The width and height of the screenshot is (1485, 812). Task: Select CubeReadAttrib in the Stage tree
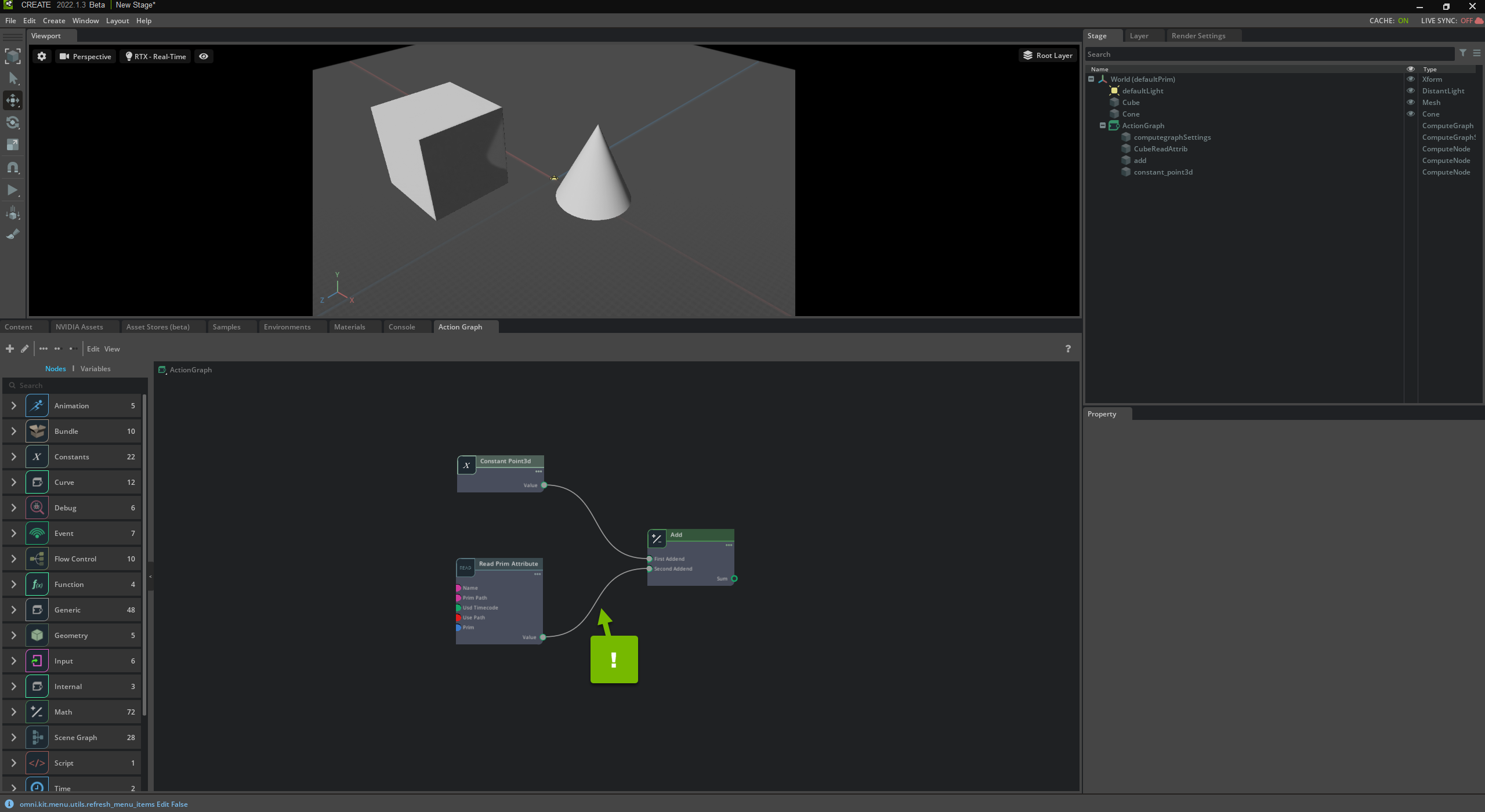1160,148
